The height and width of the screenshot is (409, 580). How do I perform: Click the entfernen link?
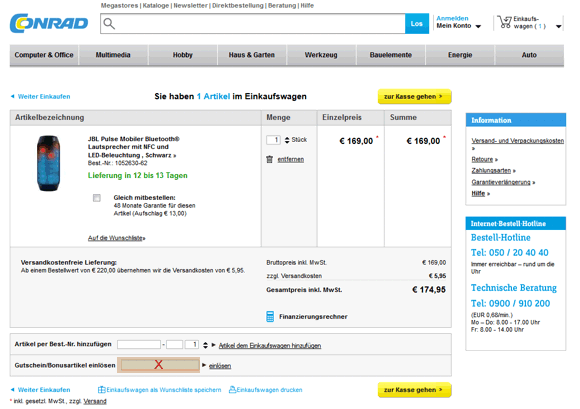coord(291,159)
